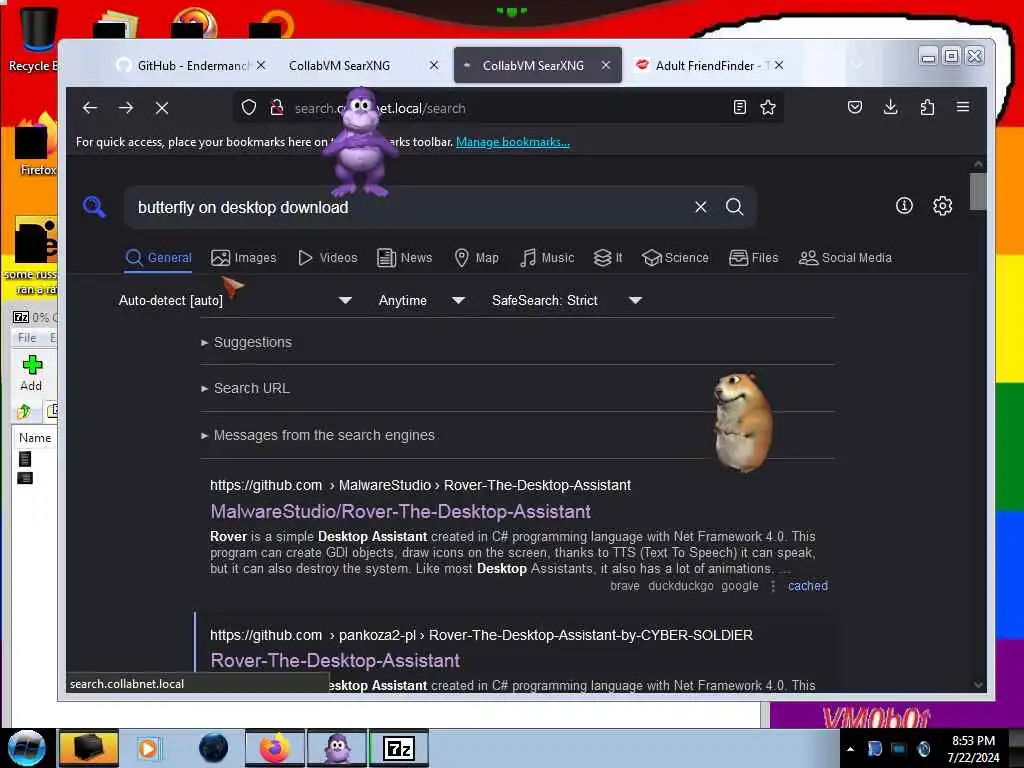Viewport: 1024px width, 768px height.
Task: Switch to the Music search tab
Action: pos(547,258)
